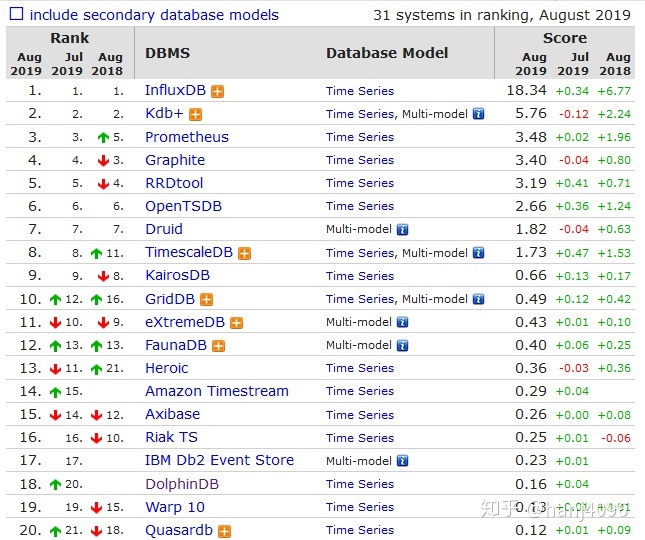Open the Graphite link

175,160
